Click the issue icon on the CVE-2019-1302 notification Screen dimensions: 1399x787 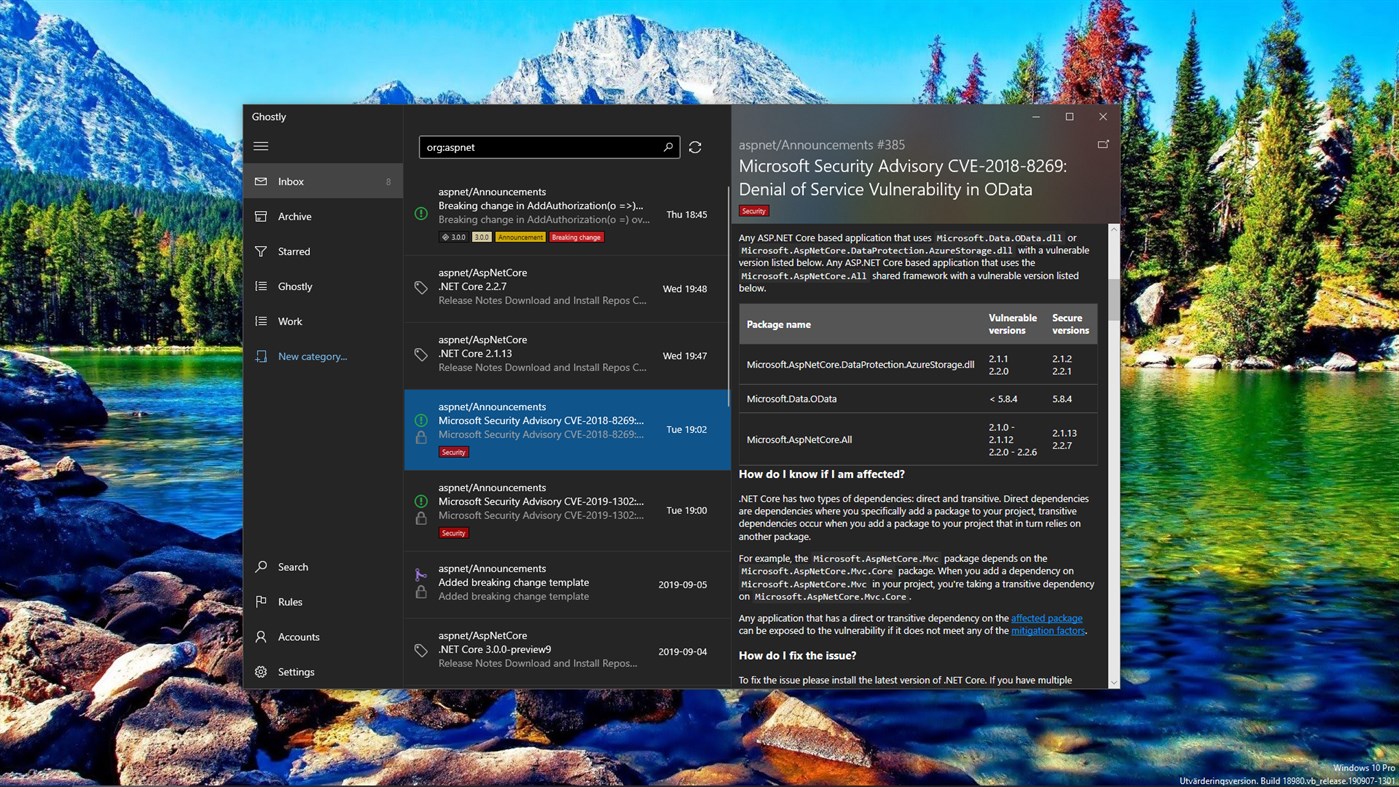(421, 501)
